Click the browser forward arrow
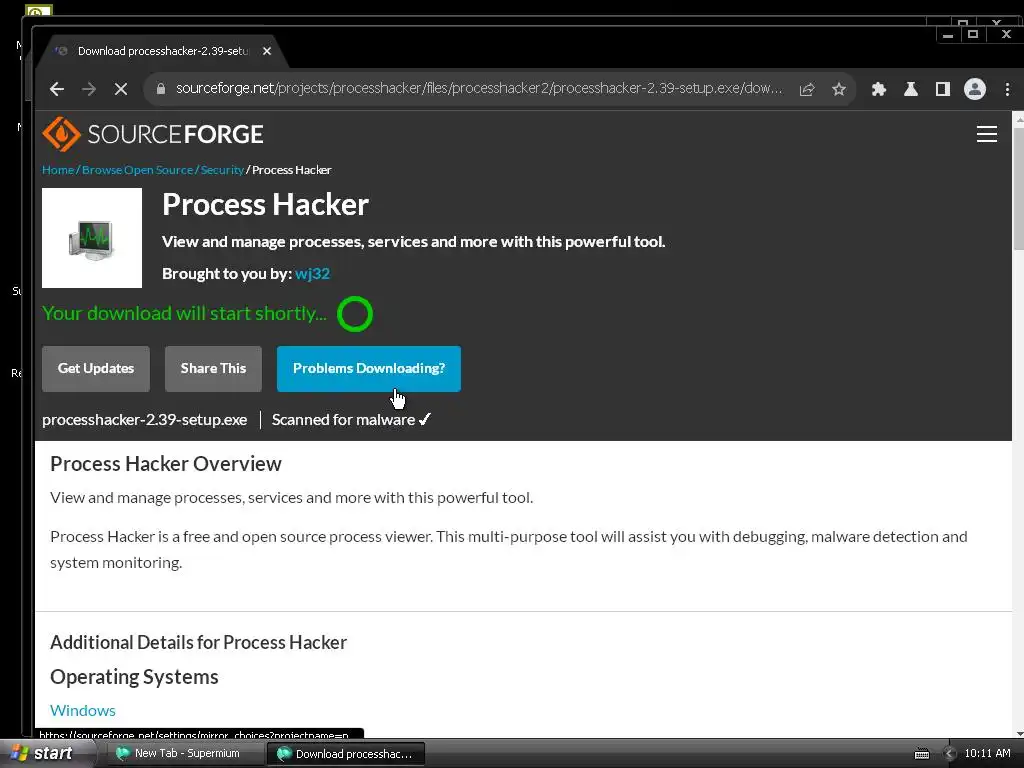The height and width of the screenshot is (768, 1024). (89, 89)
